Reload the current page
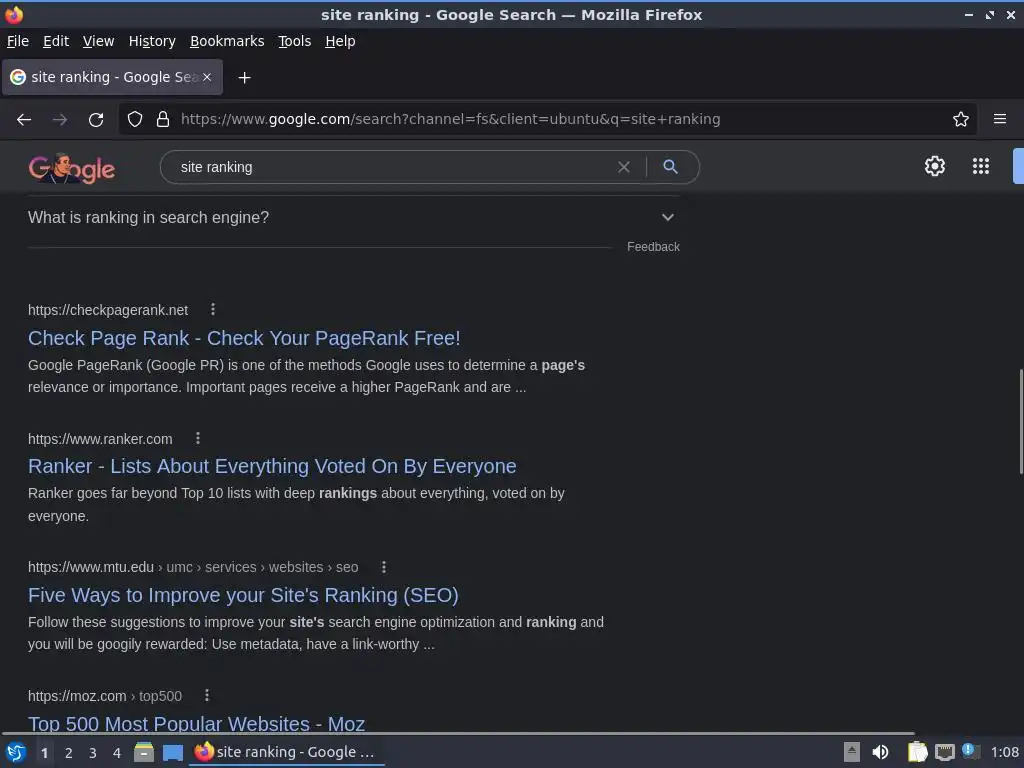 click(x=96, y=120)
